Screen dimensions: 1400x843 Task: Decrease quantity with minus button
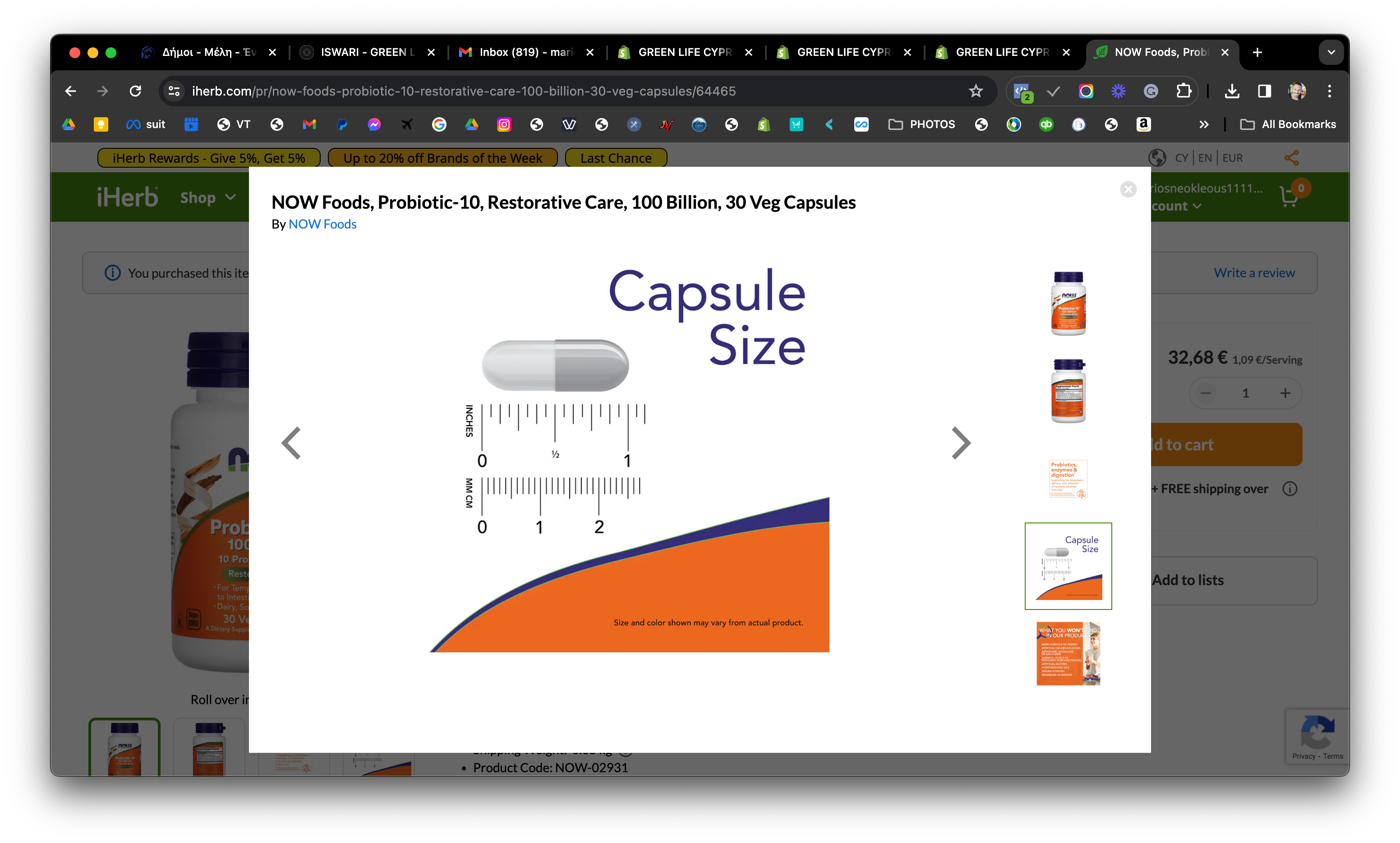coord(1206,393)
